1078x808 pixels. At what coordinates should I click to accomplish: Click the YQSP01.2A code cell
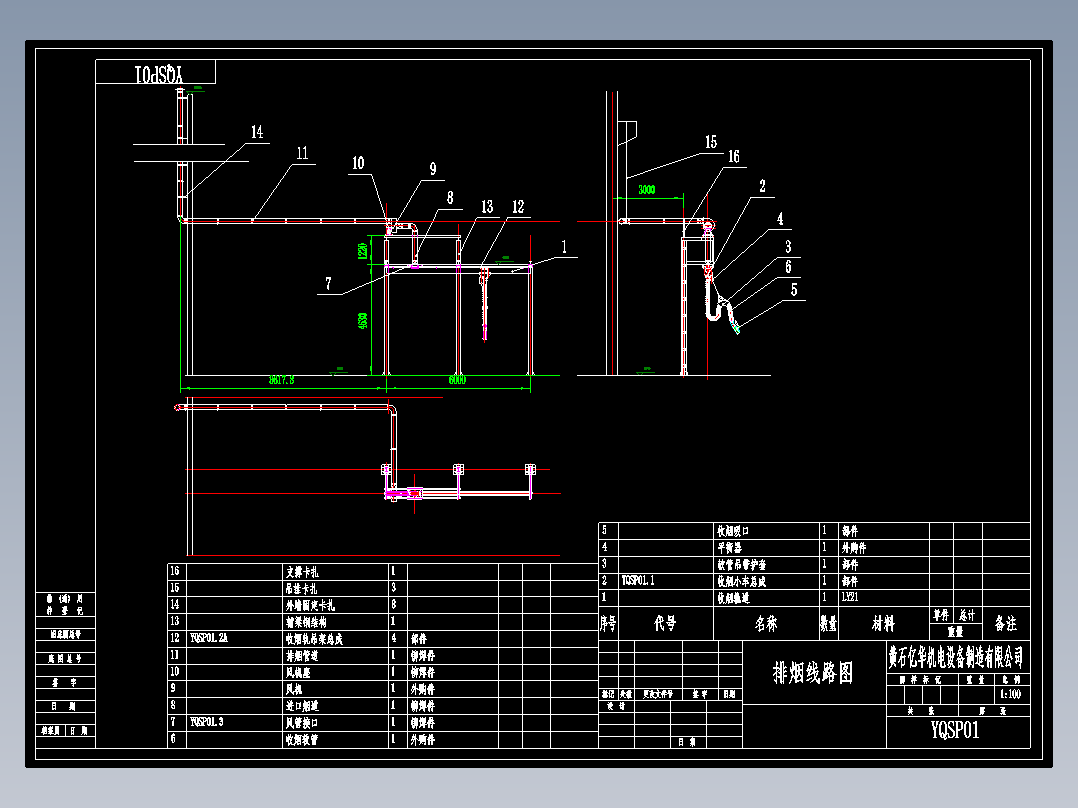(x=209, y=638)
